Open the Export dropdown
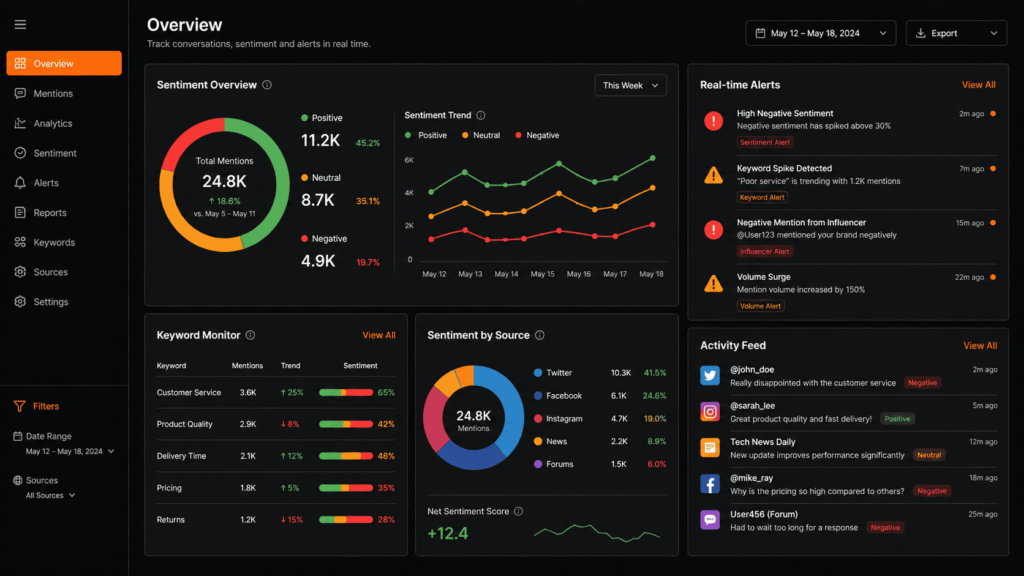1024x576 pixels. (957, 33)
